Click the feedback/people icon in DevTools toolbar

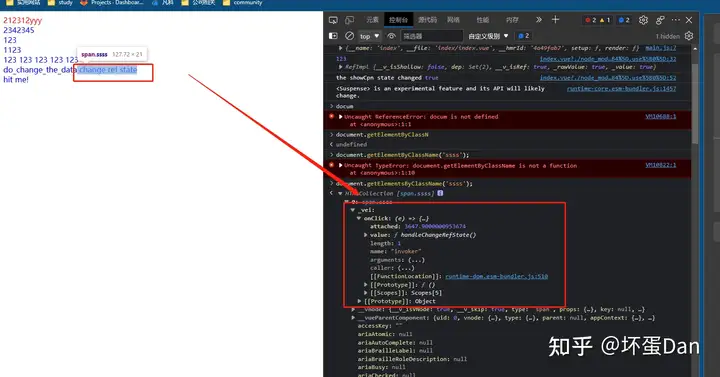point(660,20)
